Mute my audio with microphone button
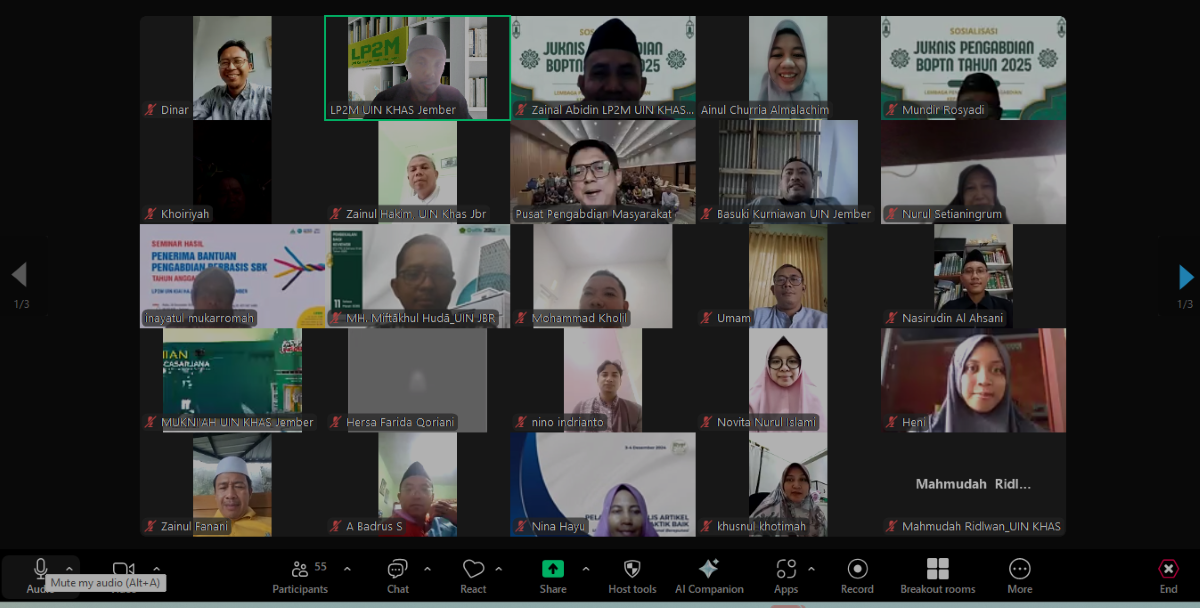 pos(41,568)
